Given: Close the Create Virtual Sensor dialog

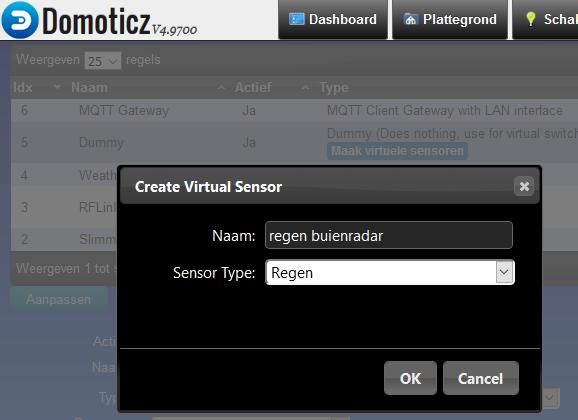Looking at the screenshot, I should [x=524, y=187].
